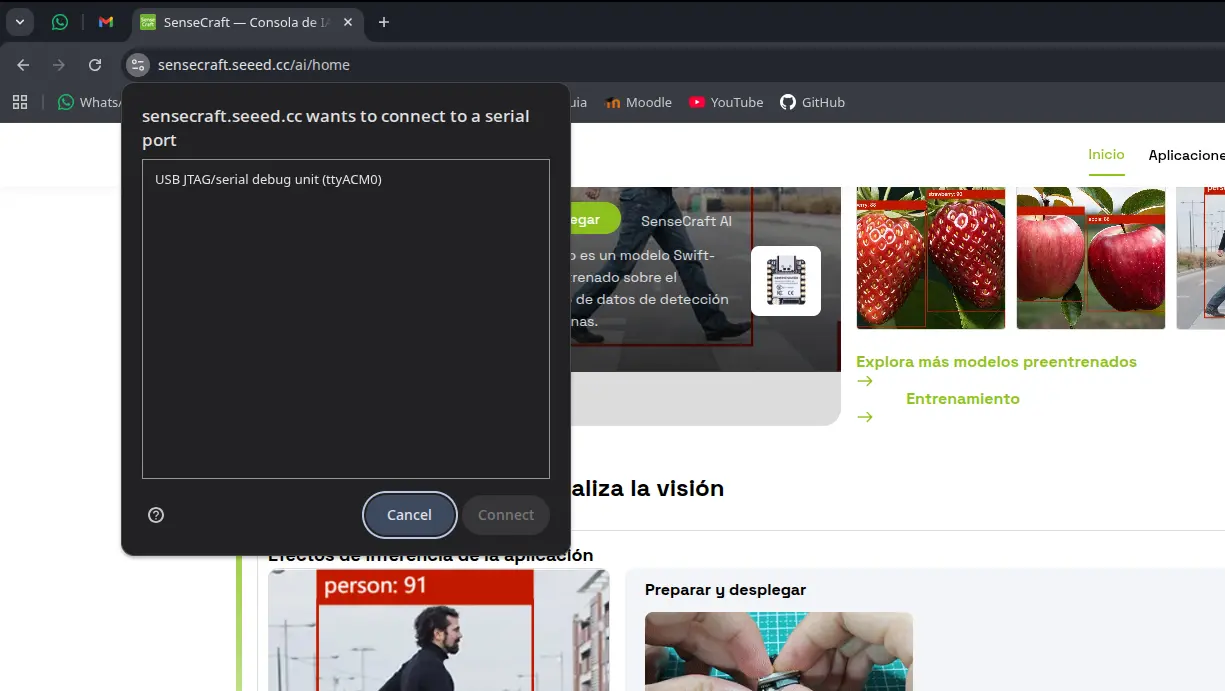This screenshot has width=1225, height=691.
Task: Go forward in browser history
Action: 59,65
